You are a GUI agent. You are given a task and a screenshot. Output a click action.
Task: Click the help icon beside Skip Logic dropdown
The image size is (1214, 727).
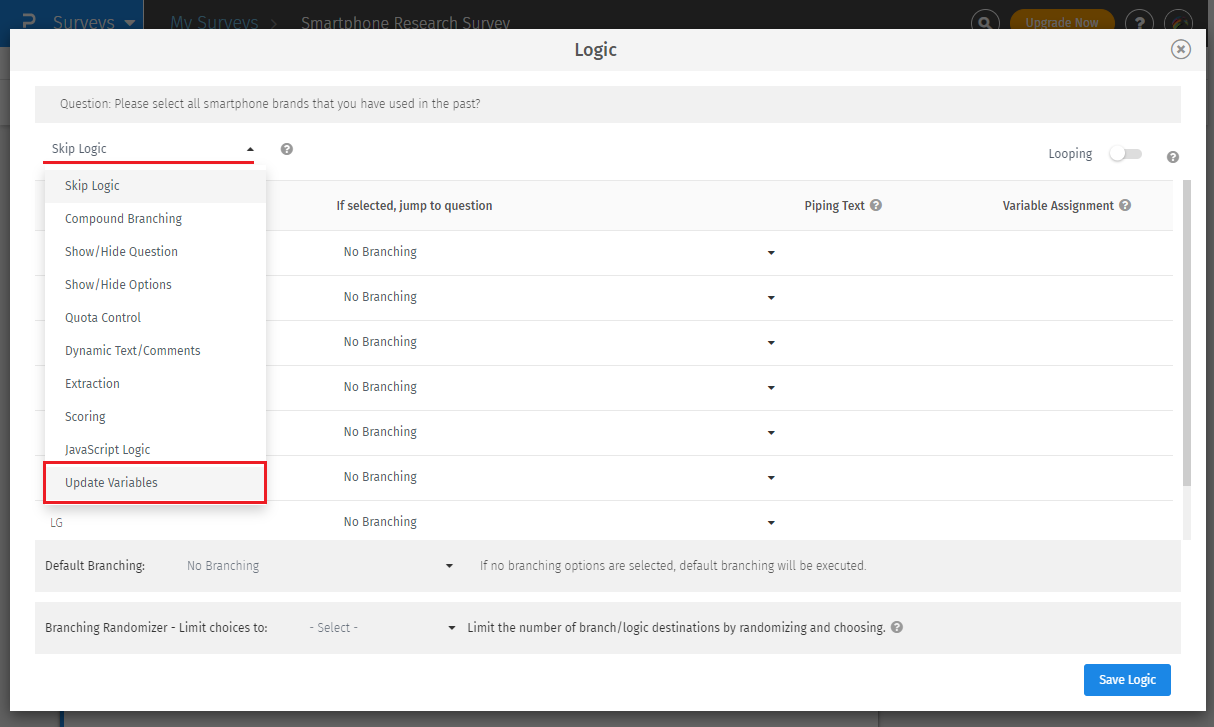[287, 149]
